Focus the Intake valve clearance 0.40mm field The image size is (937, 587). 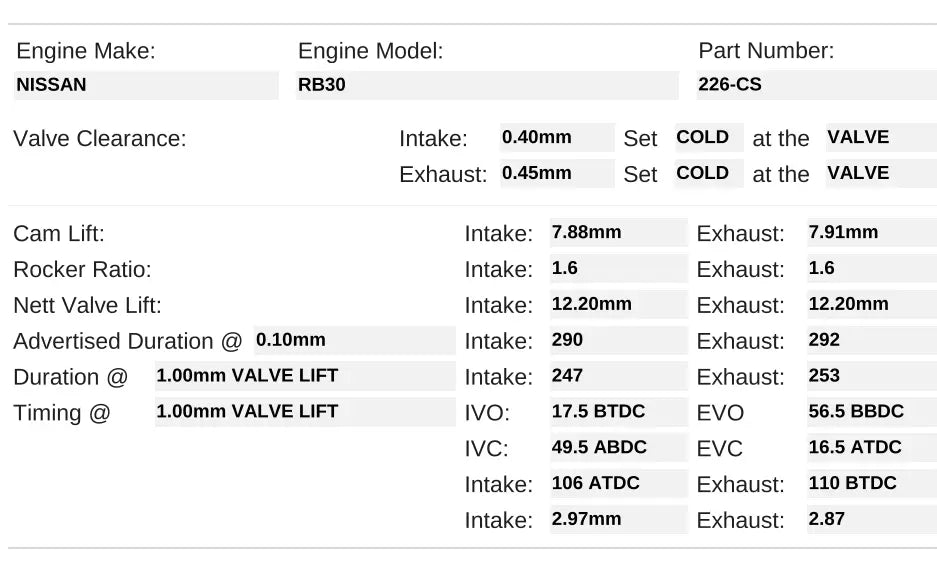coord(557,138)
